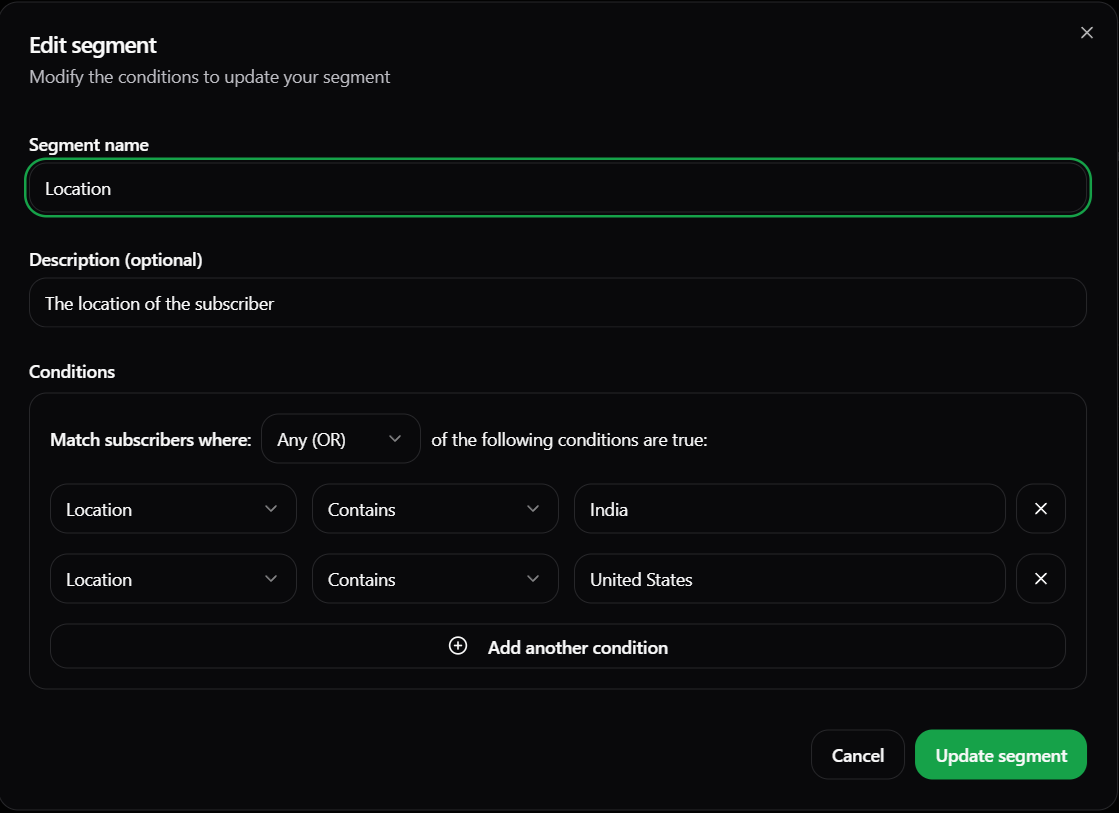Cancel editing the segment
The width and height of the screenshot is (1119, 813).
coord(857,754)
